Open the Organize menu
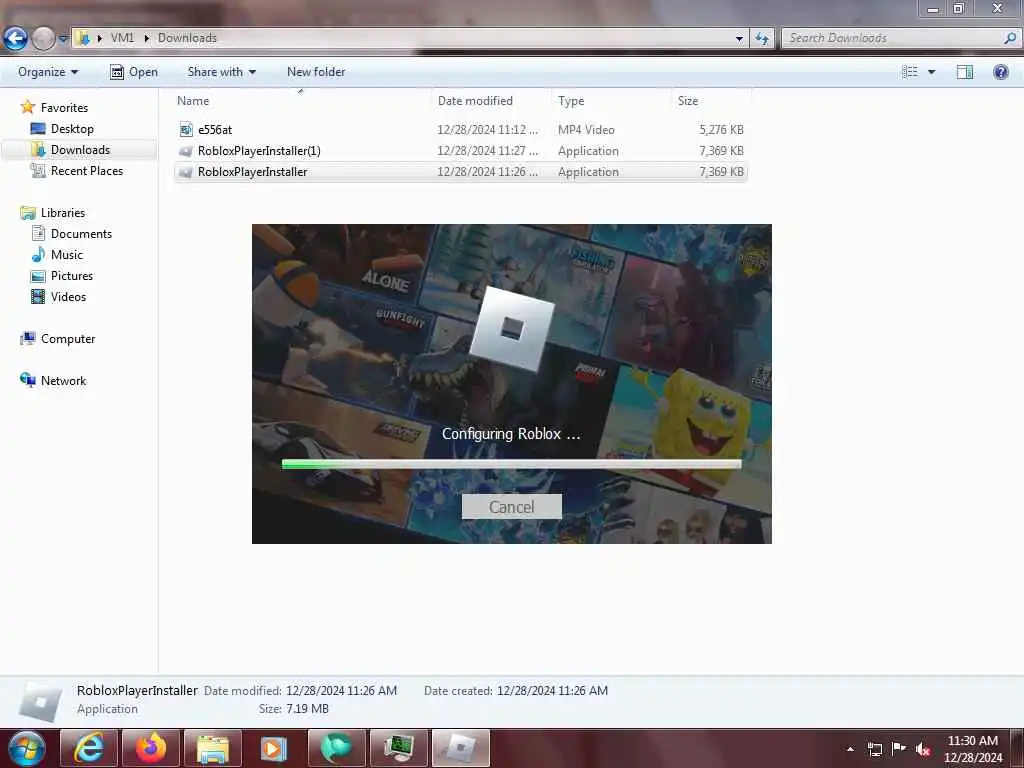Screen dimensions: 1024x768 pos(48,72)
